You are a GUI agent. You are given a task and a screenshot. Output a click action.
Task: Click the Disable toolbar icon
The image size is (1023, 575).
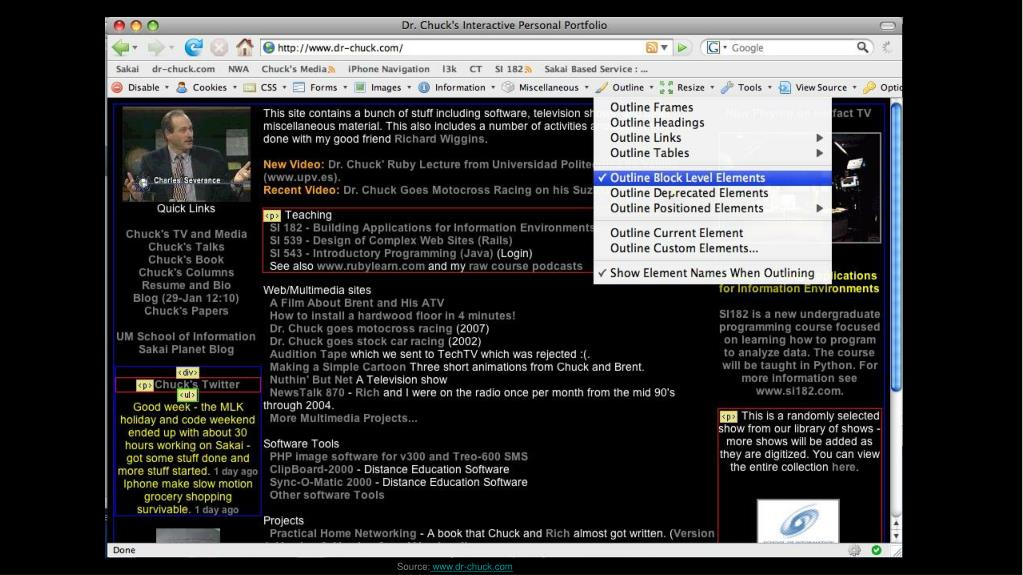(x=117, y=87)
